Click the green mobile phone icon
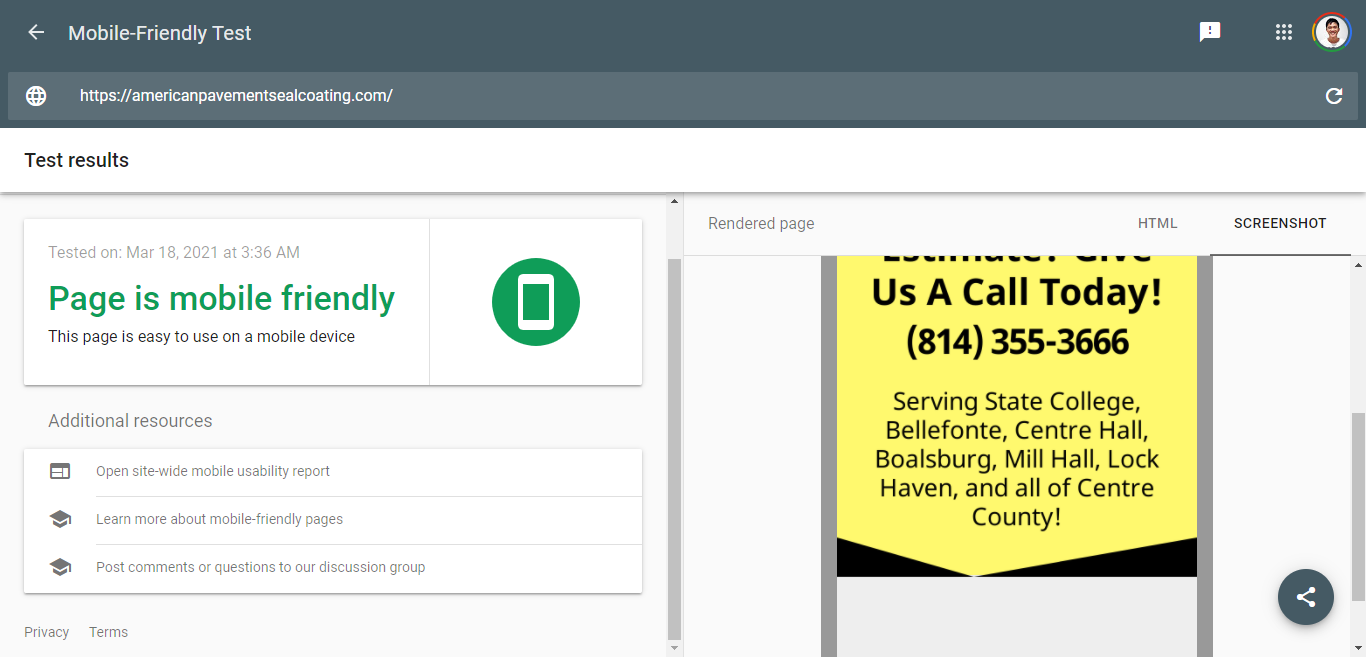This screenshot has height=657, width=1366. click(x=536, y=302)
